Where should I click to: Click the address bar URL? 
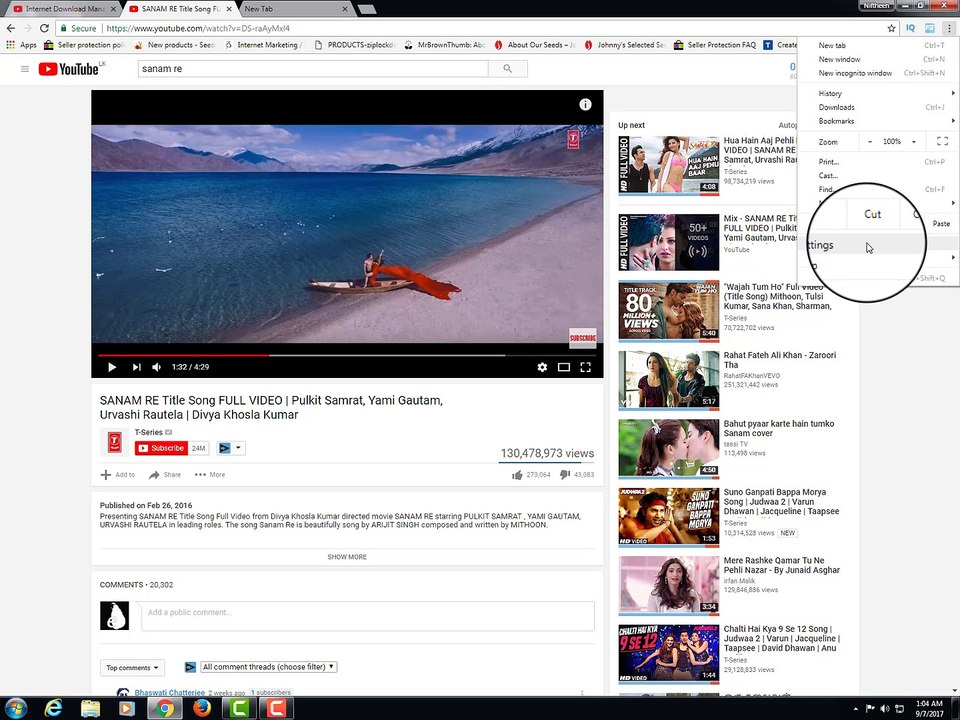tap(198, 28)
